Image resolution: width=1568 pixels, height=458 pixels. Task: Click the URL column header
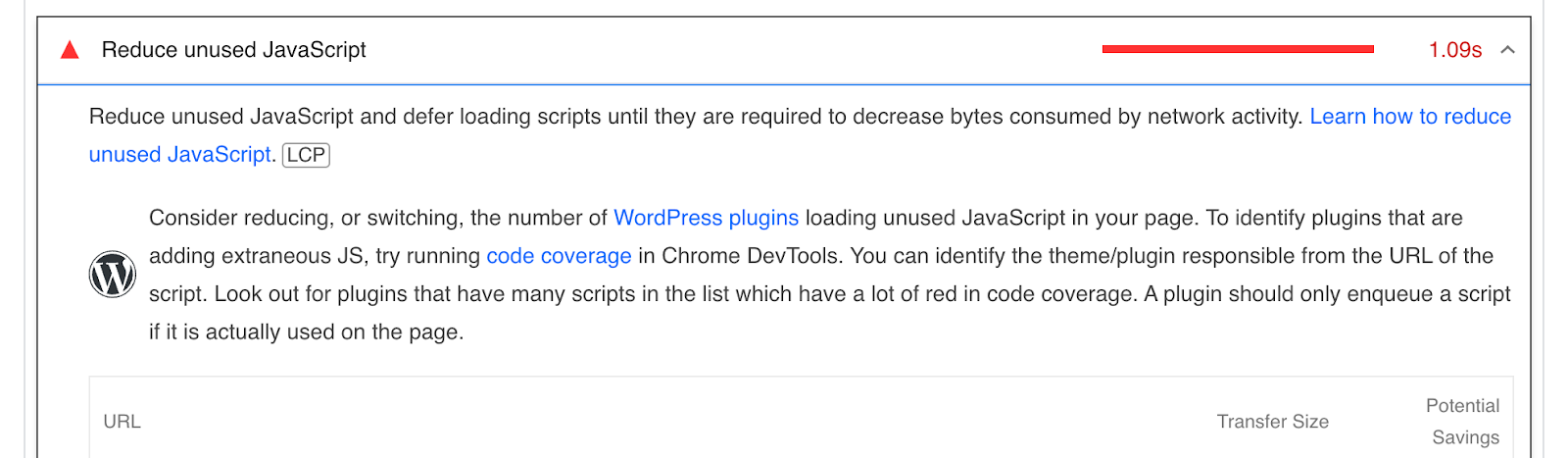click(122, 422)
